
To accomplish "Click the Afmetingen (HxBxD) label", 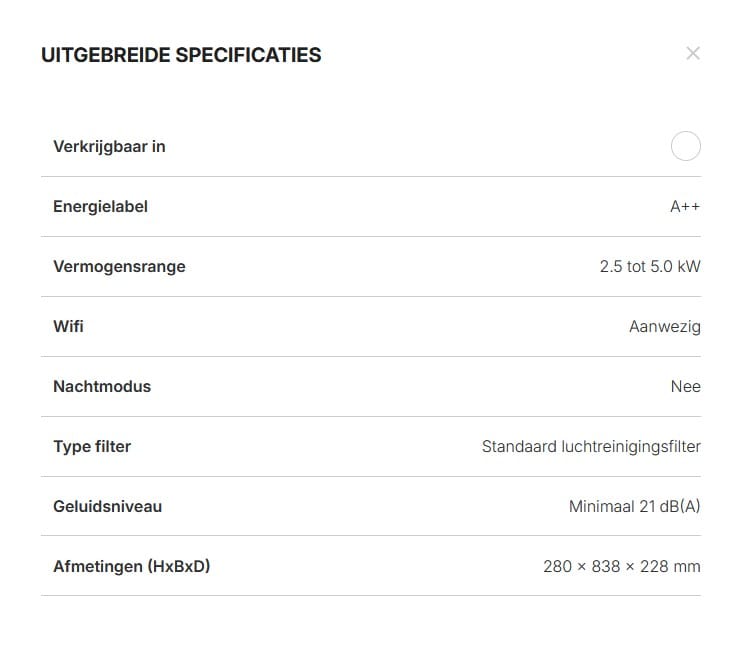I will [131, 566].
